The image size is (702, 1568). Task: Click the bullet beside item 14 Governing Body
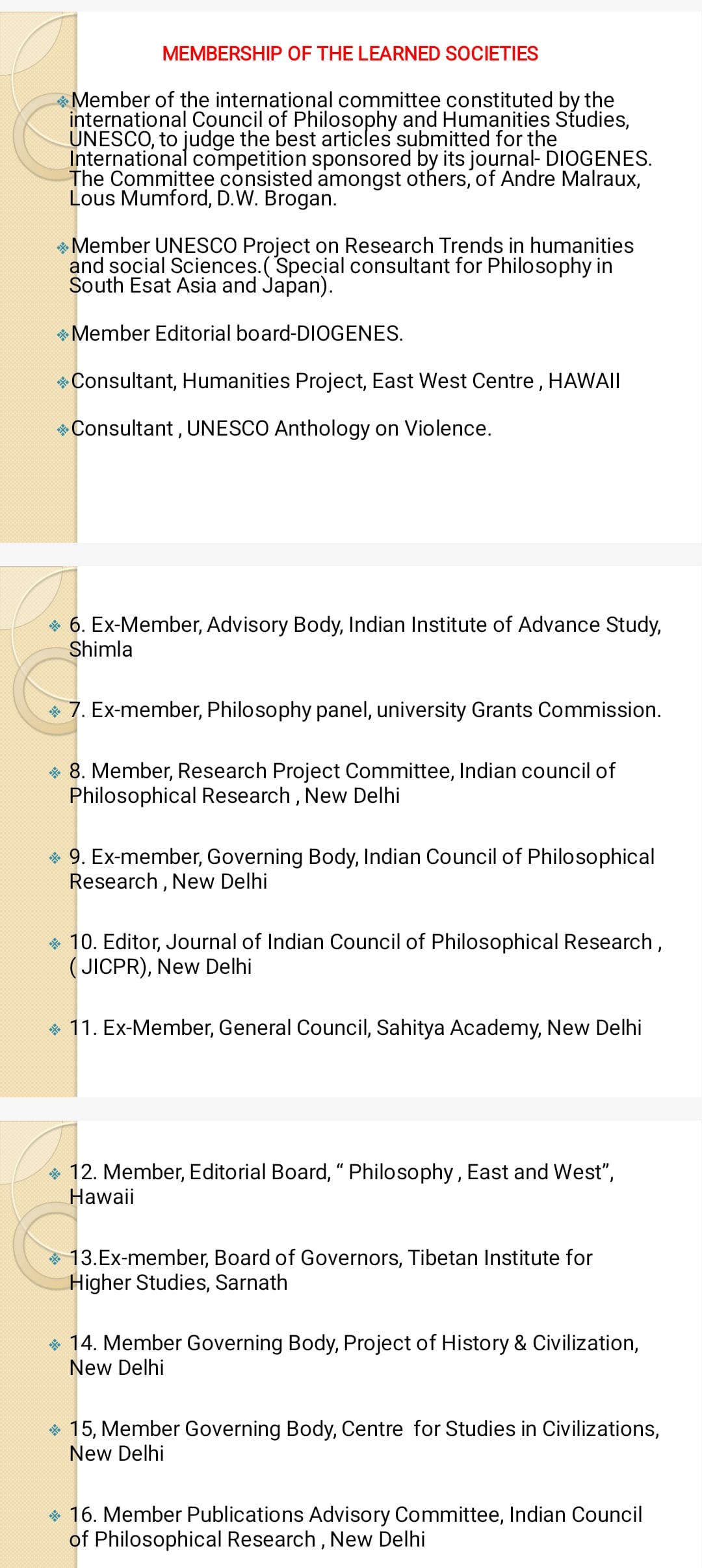(x=55, y=1344)
